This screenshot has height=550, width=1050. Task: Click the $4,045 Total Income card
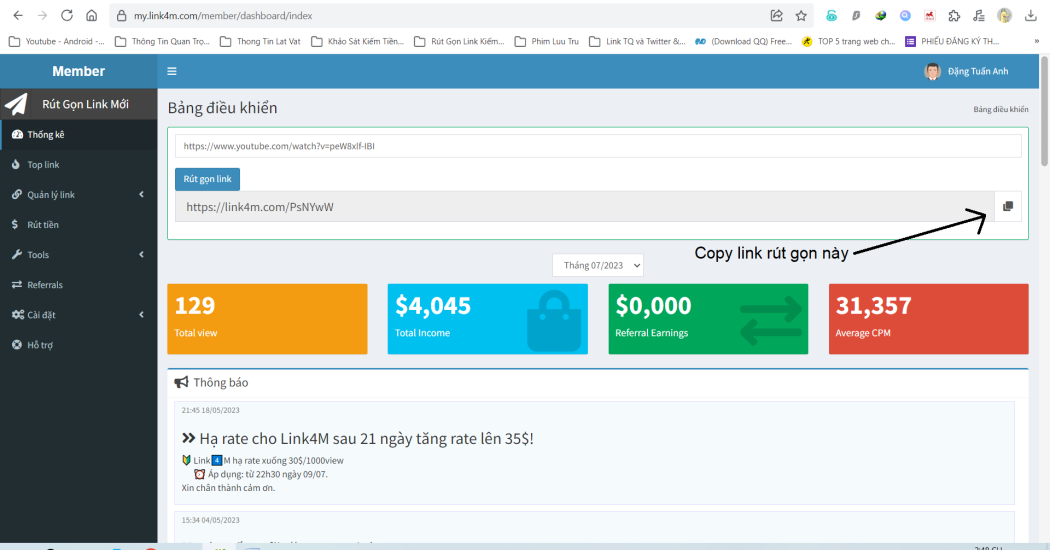[488, 319]
